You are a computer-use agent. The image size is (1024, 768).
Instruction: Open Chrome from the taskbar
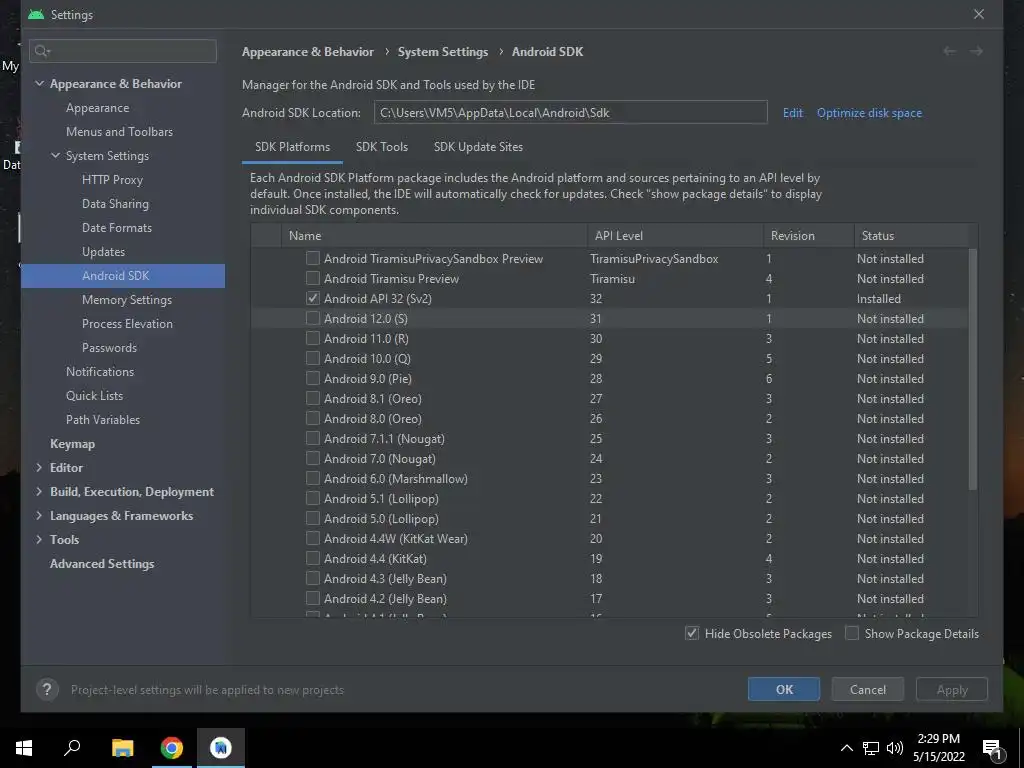[172, 748]
